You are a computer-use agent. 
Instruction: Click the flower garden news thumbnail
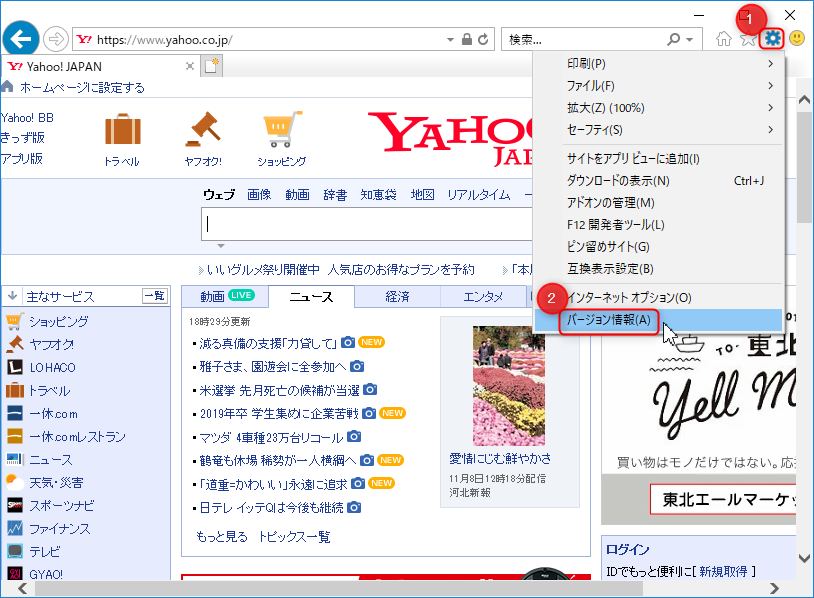pos(509,386)
